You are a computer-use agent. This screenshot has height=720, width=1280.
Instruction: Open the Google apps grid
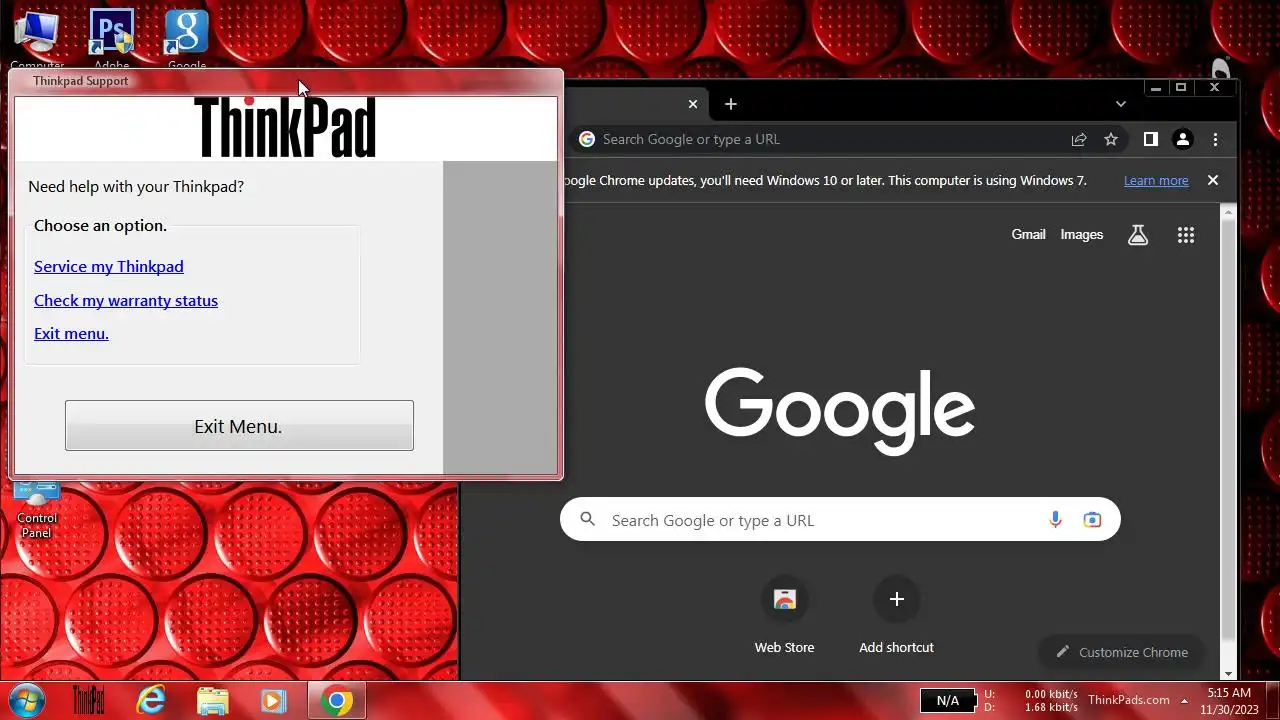click(x=1186, y=235)
